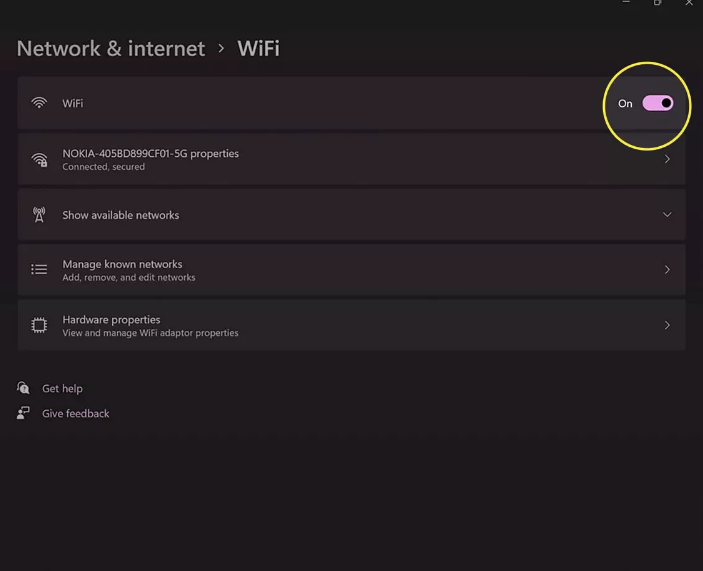This screenshot has height=571, width=703.
Task: Click the antenna tower icon for available networks
Action: tap(39, 215)
